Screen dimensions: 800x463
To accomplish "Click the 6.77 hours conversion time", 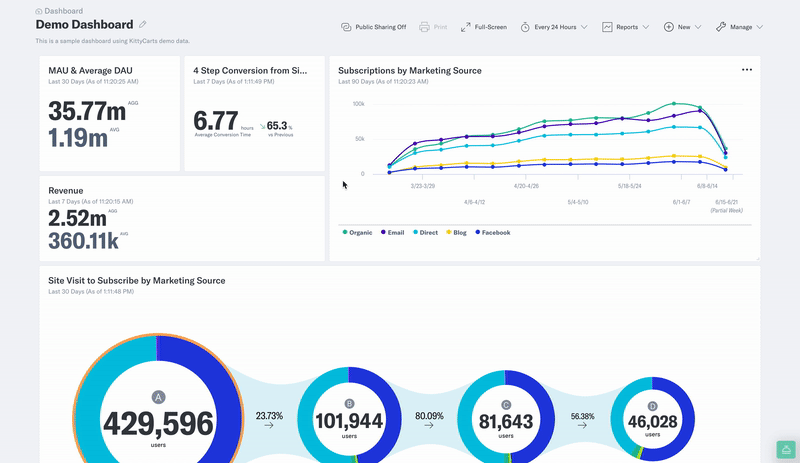I will tap(215, 121).
